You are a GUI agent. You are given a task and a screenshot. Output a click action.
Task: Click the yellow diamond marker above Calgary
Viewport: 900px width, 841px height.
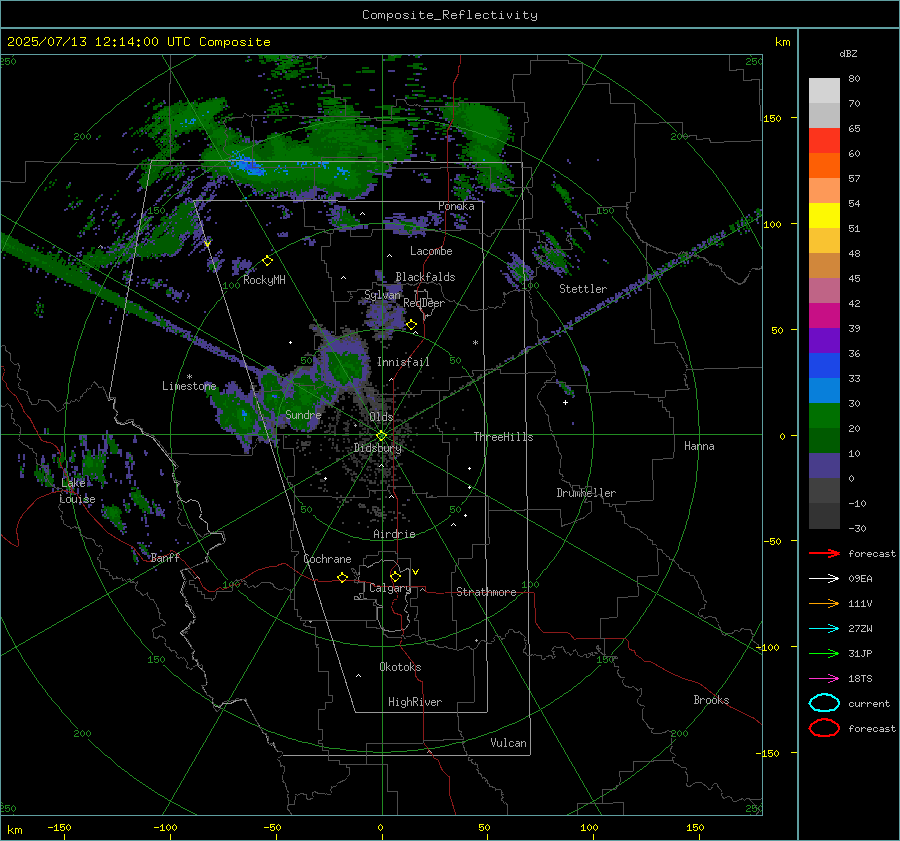pos(395,576)
